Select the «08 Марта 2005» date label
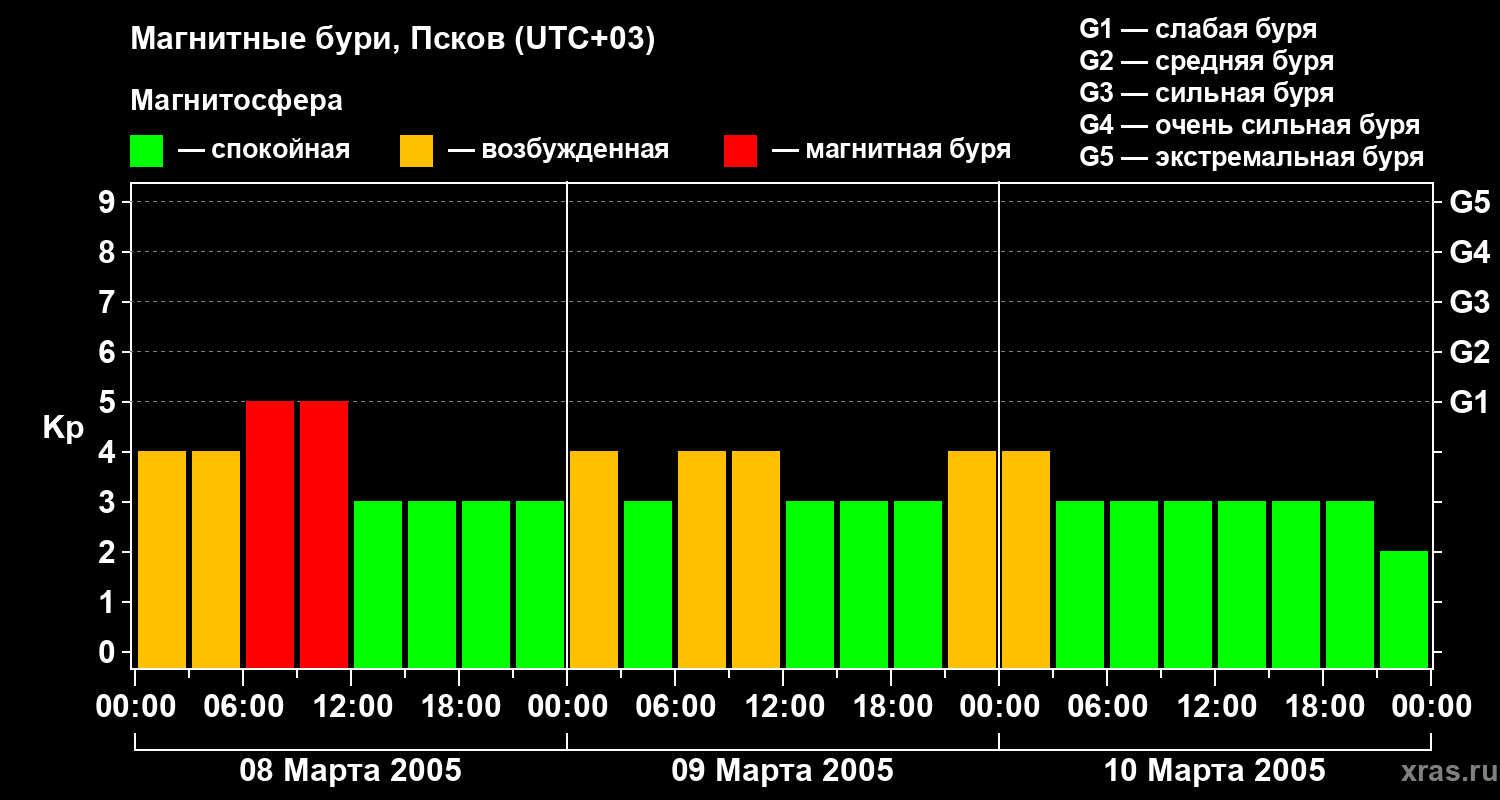The height and width of the screenshot is (800, 1500). click(350, 771)
